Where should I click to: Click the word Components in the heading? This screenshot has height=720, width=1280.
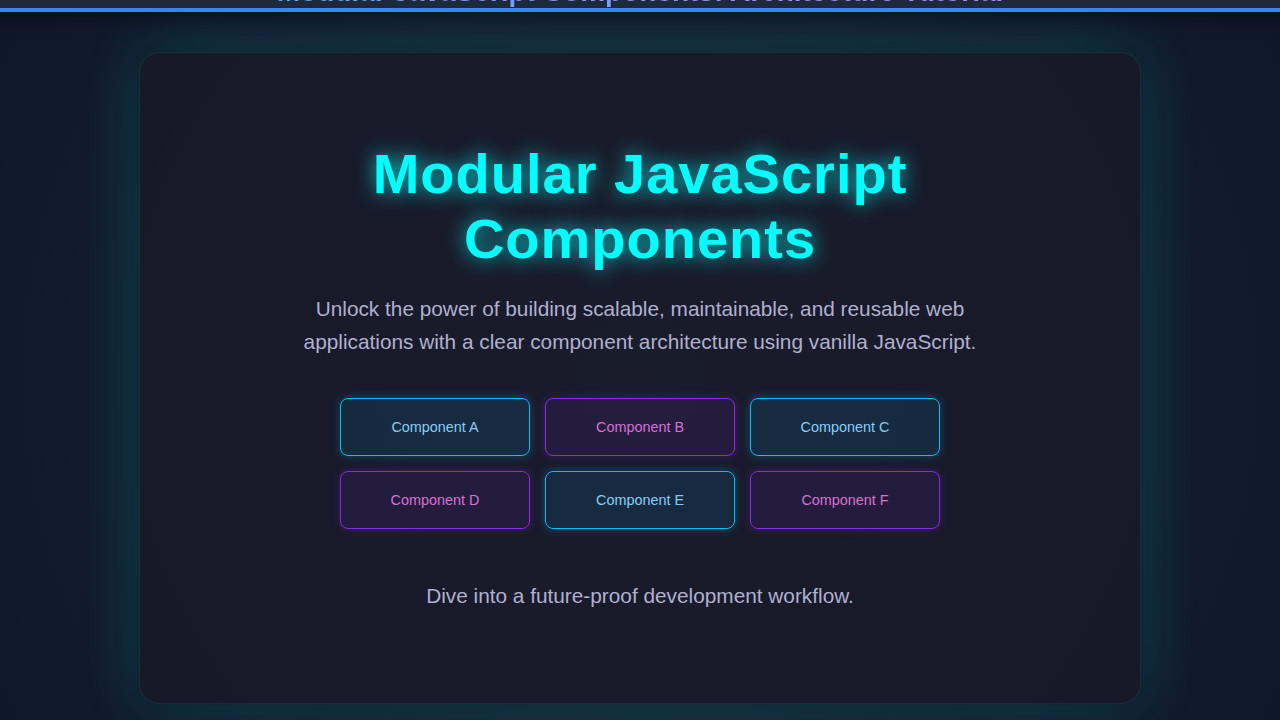[x=639, y=240]
